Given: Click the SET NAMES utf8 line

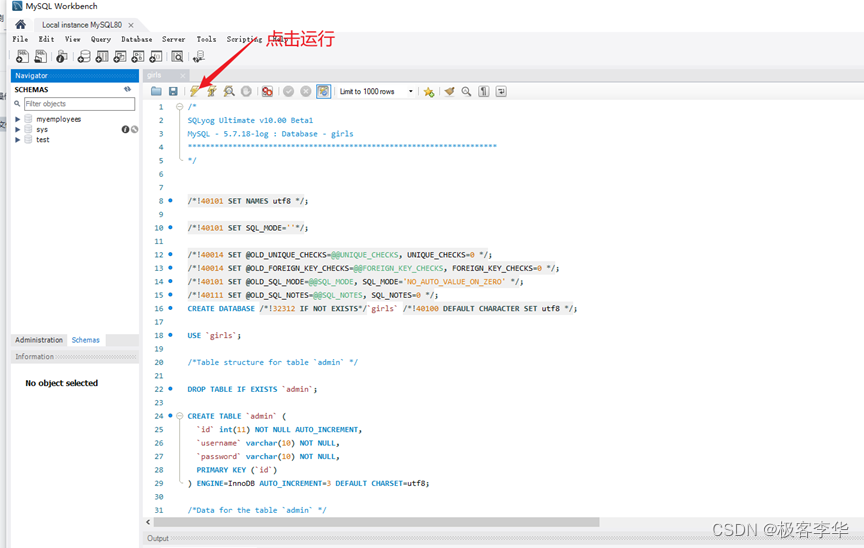Looking at the screenshot, I should [247, 201].
